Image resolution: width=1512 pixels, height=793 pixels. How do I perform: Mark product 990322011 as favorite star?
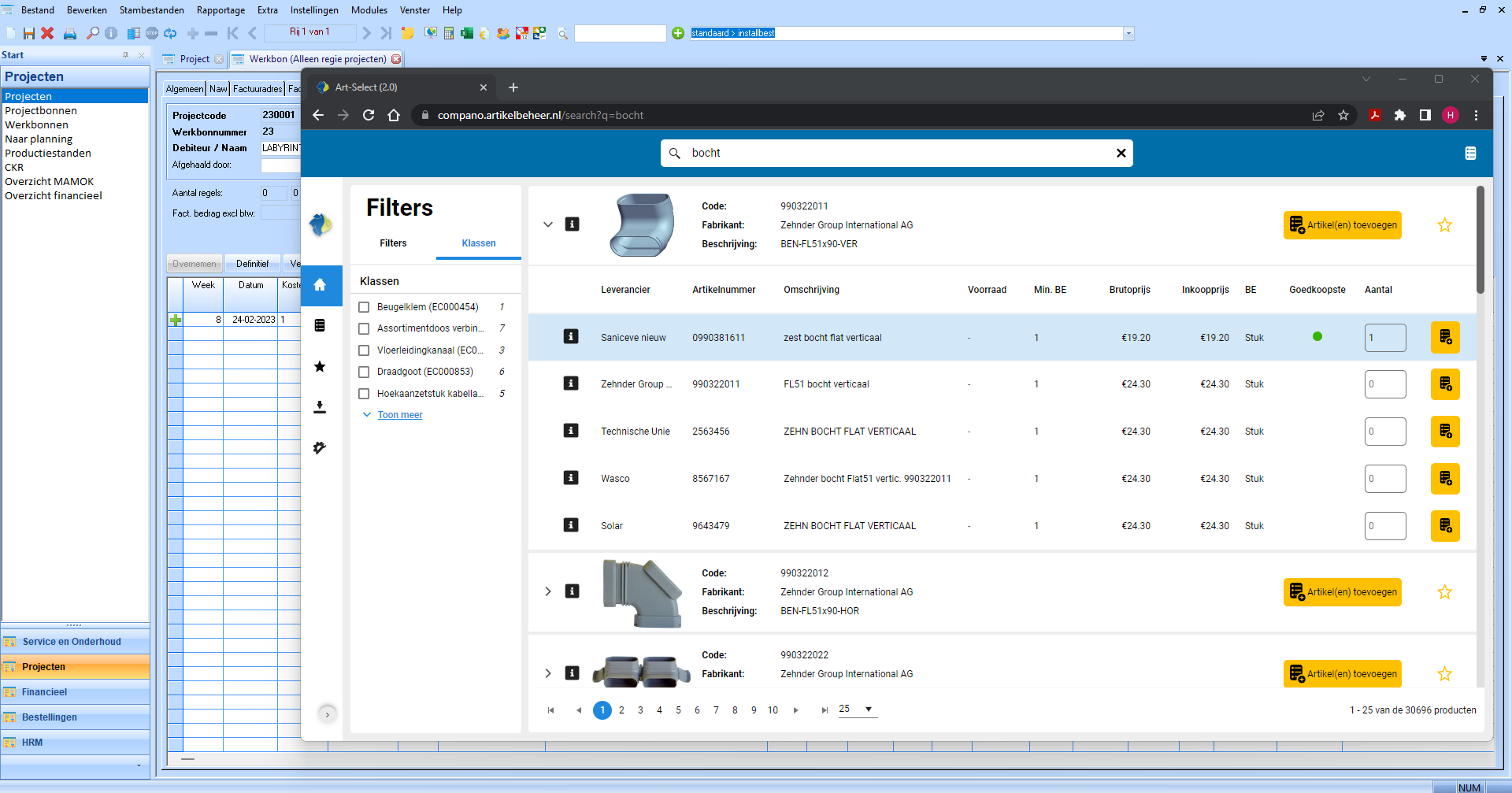(x=1444, y=225)
